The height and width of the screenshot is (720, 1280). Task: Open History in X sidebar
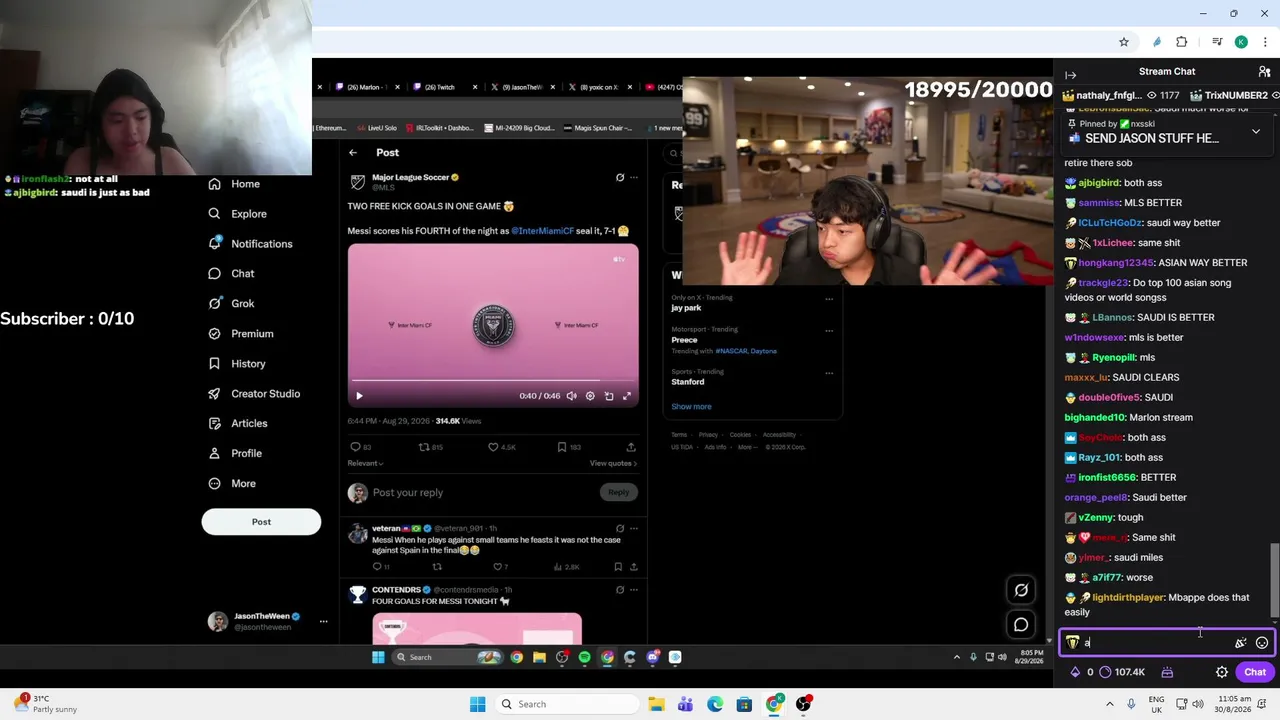(x=237, y=364)
